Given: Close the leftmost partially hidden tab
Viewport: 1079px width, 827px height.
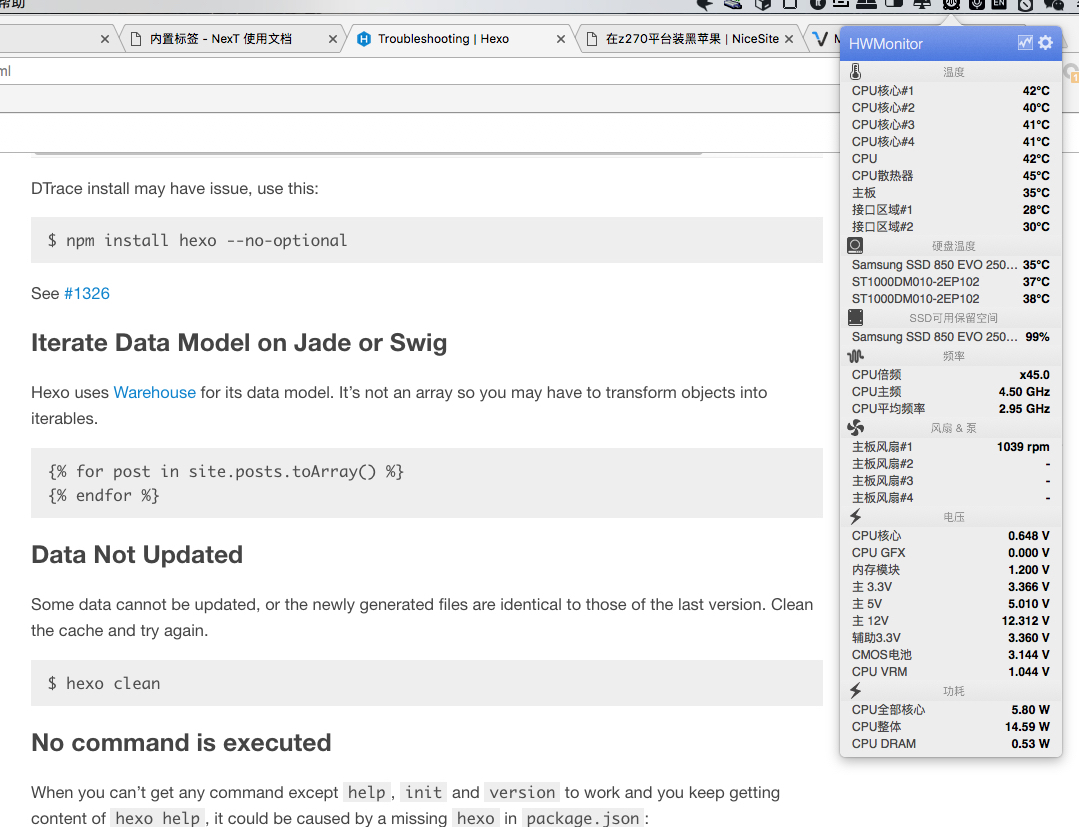Looking at the screenshot, I should tap(105, 39).
